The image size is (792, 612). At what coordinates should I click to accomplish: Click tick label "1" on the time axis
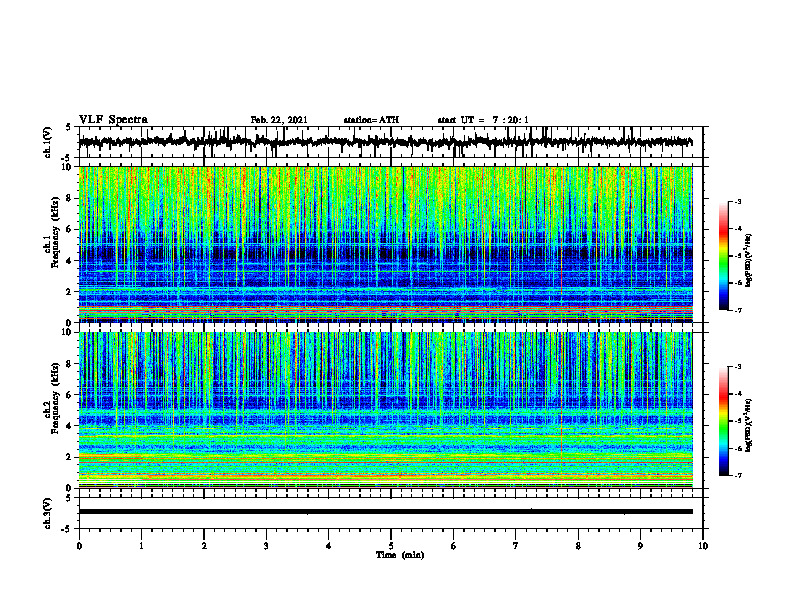click(x=141, y=546)
